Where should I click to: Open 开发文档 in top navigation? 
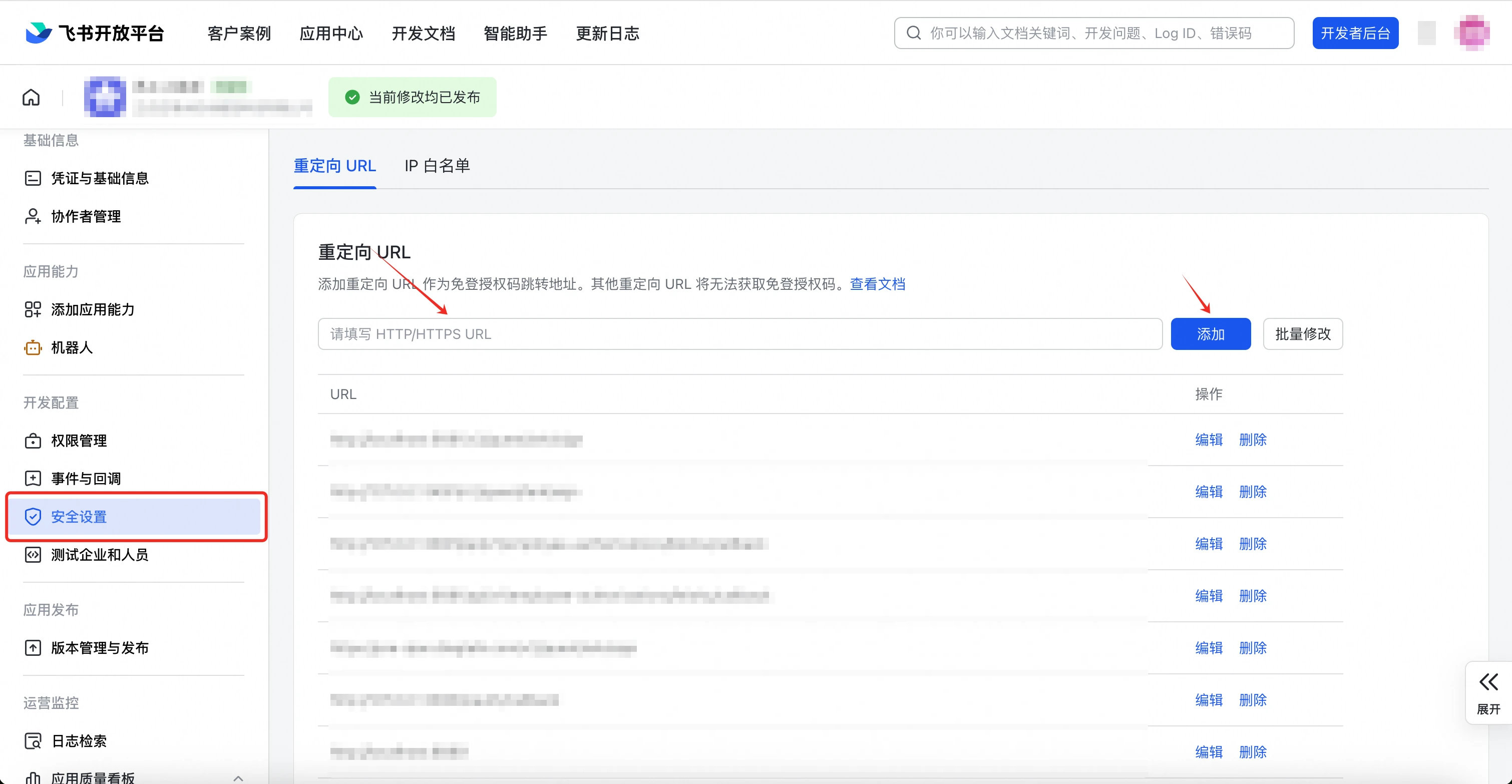424,34
